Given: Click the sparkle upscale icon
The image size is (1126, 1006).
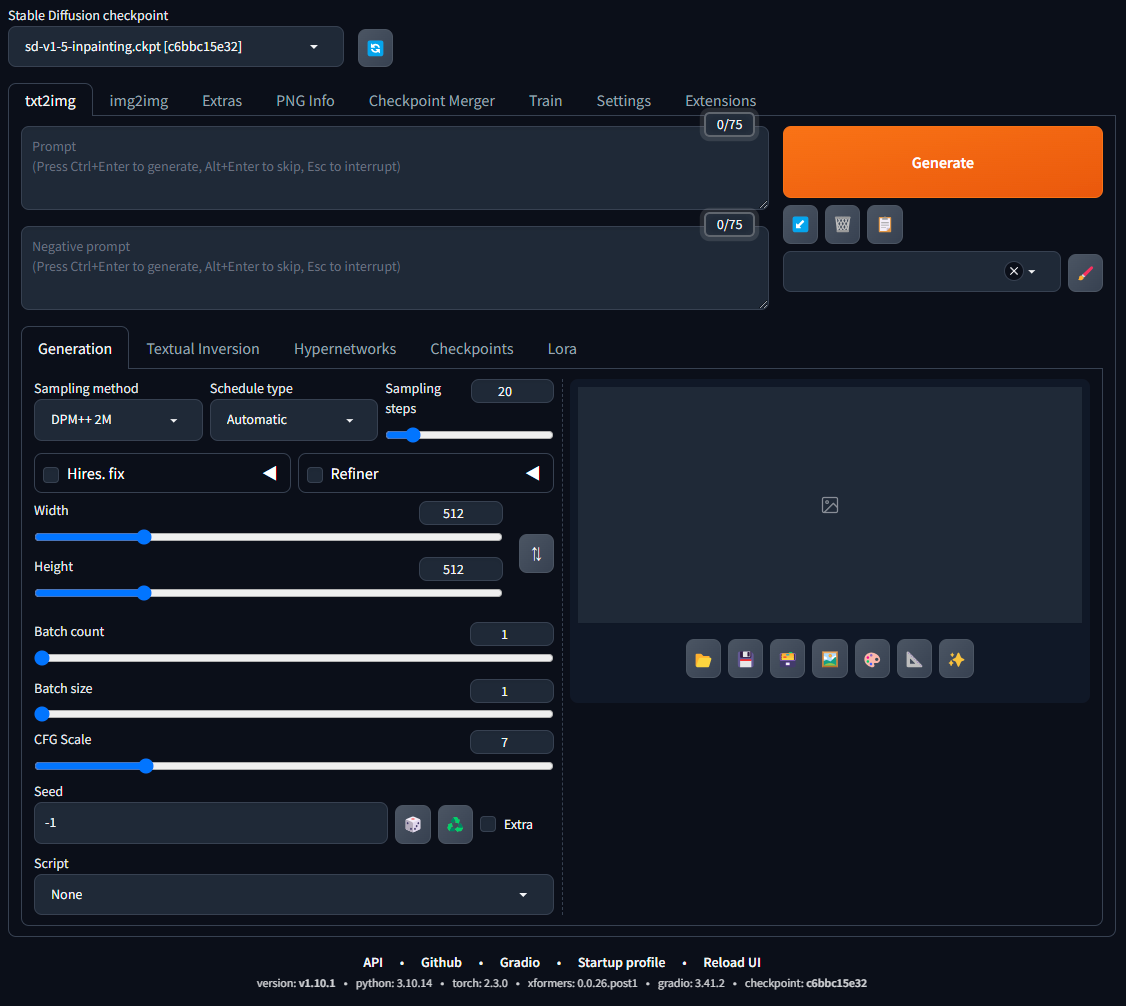Looking at the screenshot, I should coord(957,659).
